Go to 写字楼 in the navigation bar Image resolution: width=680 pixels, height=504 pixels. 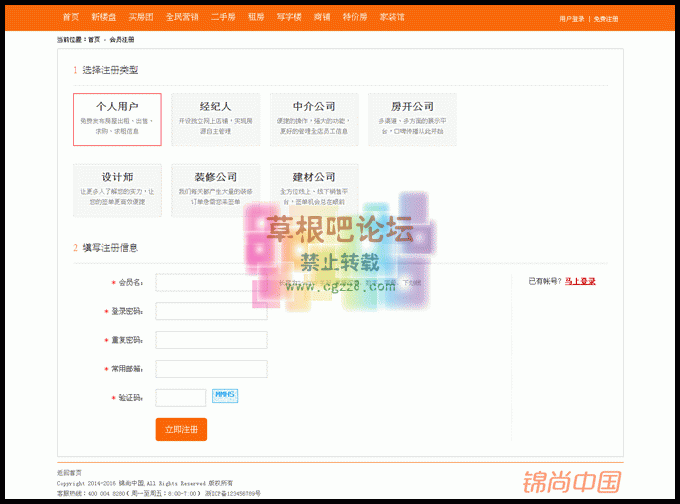[289, 17]
